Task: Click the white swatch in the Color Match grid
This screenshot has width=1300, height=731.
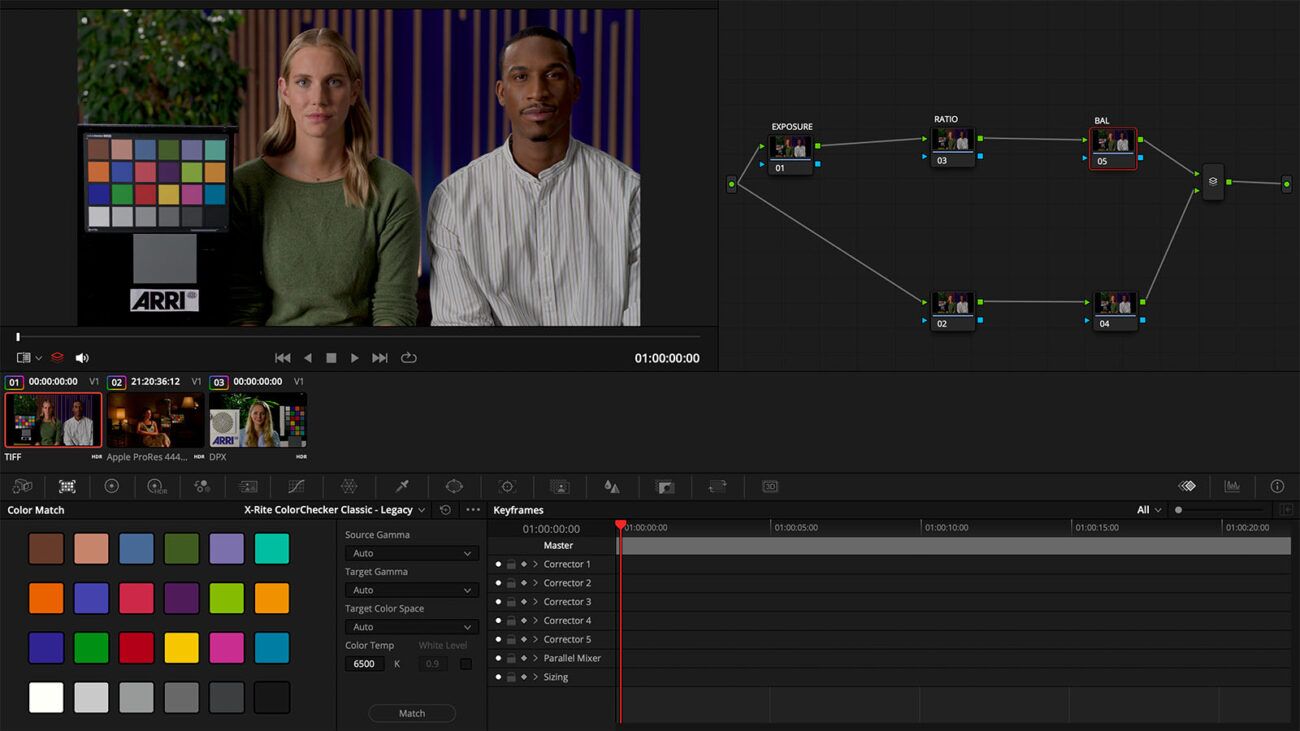Action: click(x=46, y=697)
